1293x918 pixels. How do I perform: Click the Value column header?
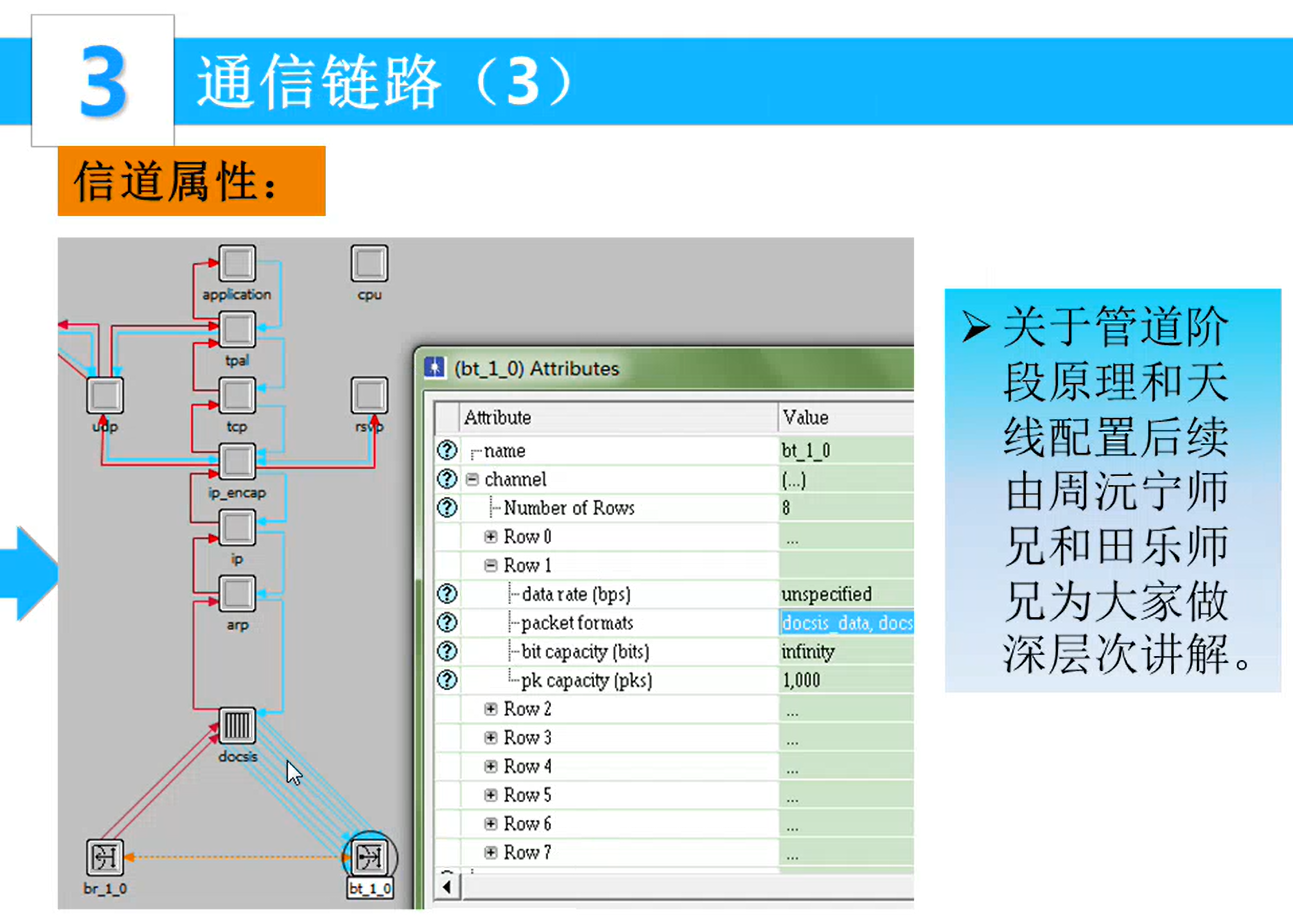pos(846,418)
